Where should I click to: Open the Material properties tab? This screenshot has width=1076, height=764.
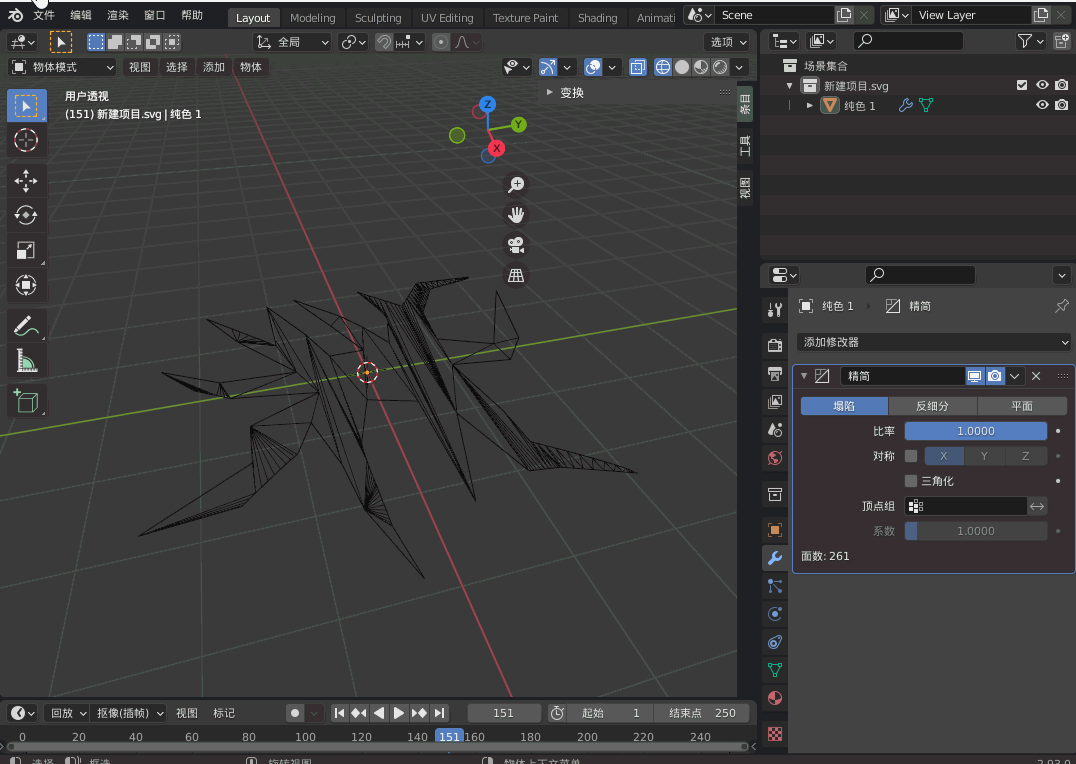click(775, 699)
